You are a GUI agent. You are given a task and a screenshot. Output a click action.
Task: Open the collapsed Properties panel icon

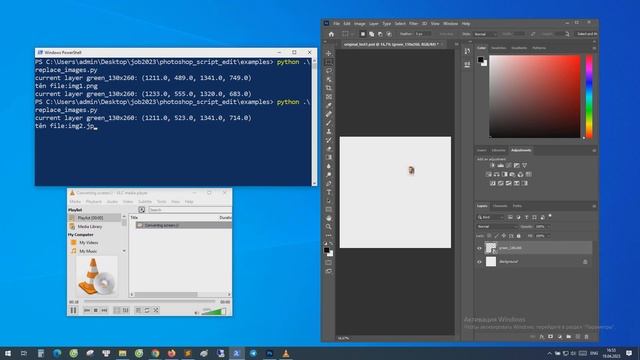(x=467, y=65)
